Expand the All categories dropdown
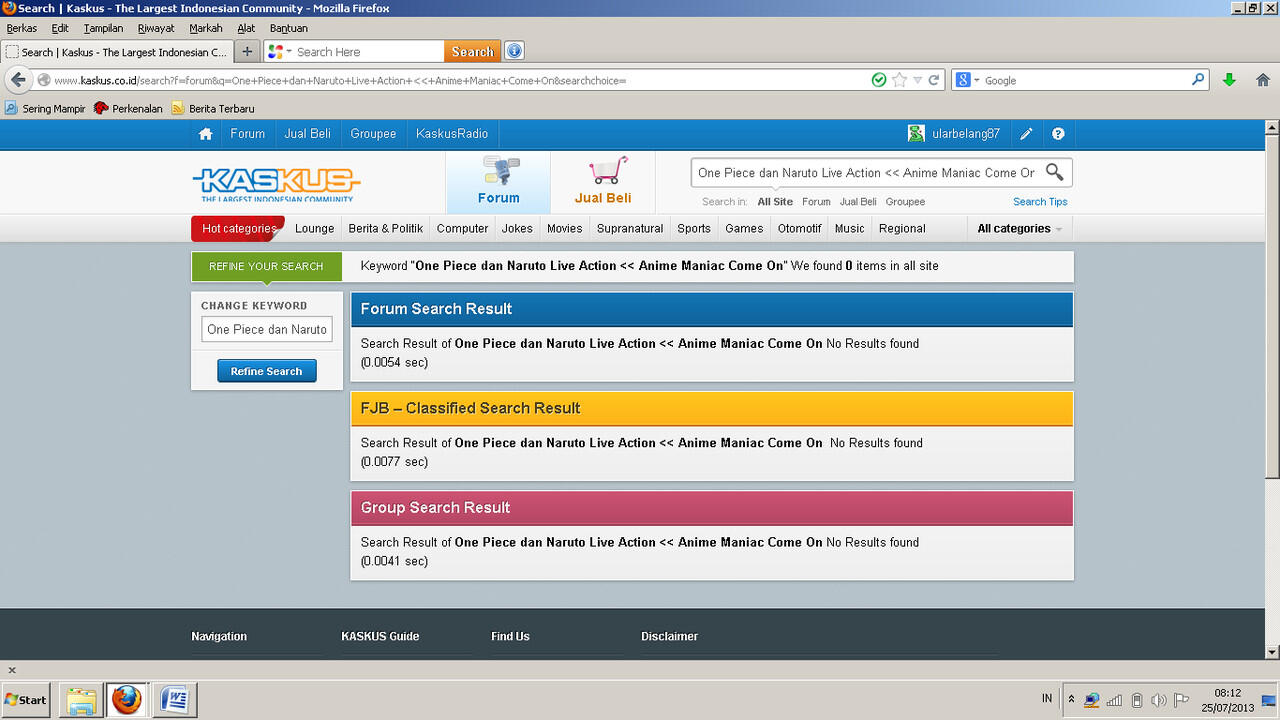Image resolution: width=1280 pixels, height=720 pixels. click(1019, 229)
